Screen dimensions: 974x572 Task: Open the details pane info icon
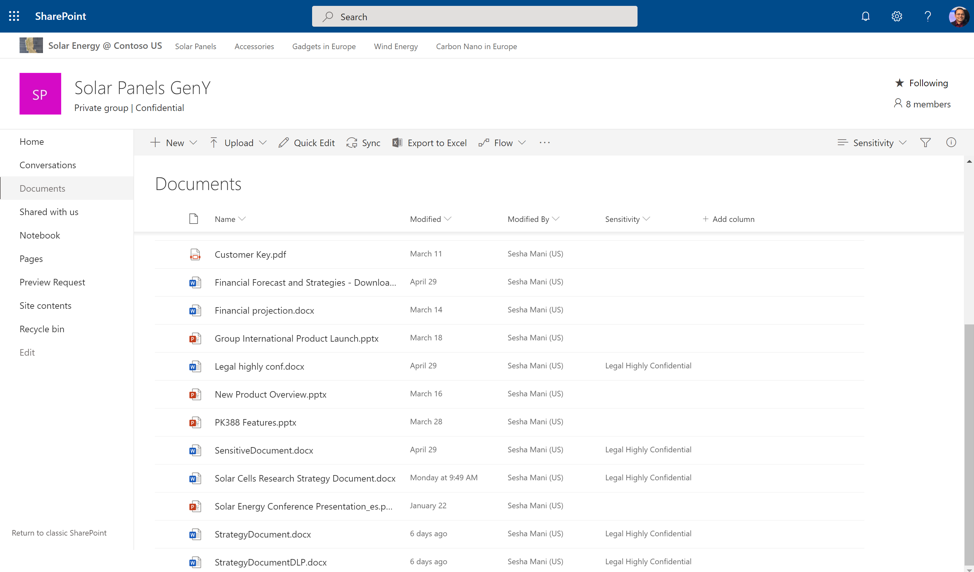click(951, 143)
